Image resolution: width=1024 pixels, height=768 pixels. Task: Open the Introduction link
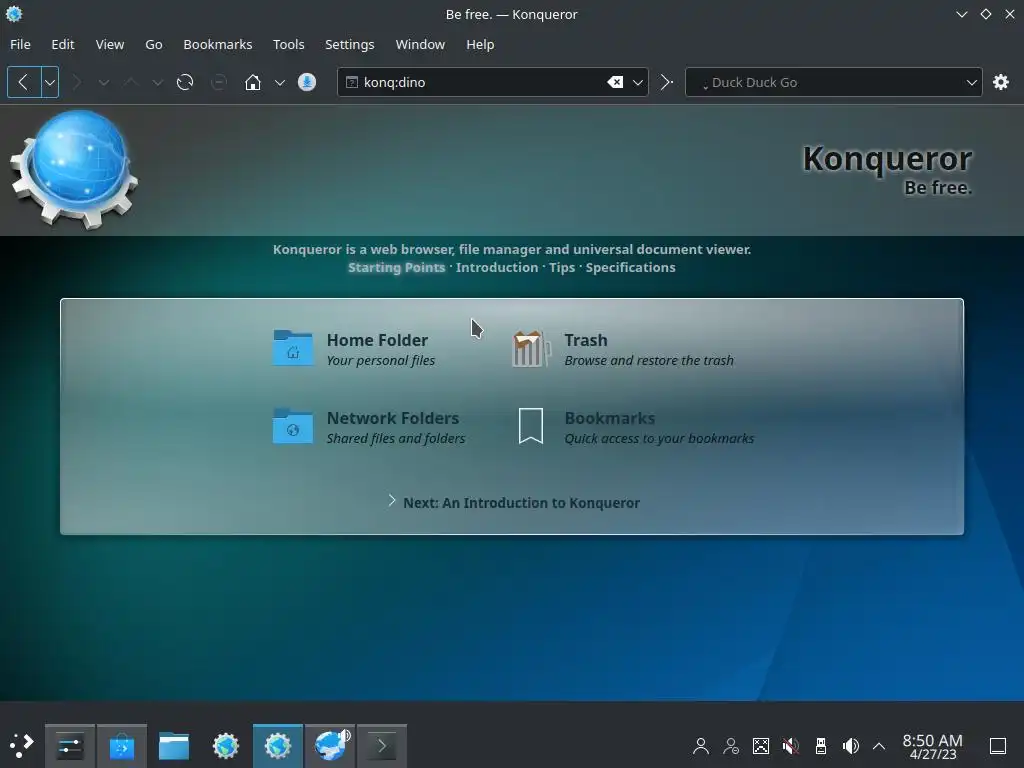[497, 267]
